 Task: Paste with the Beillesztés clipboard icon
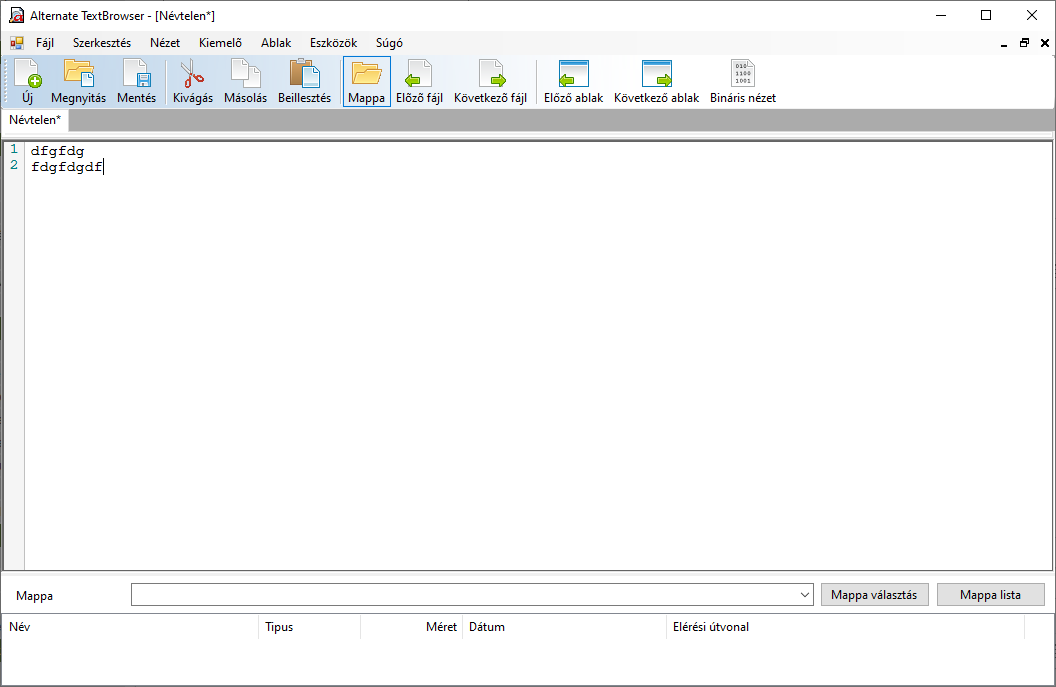pyautogui.click(x=304, y=81)
